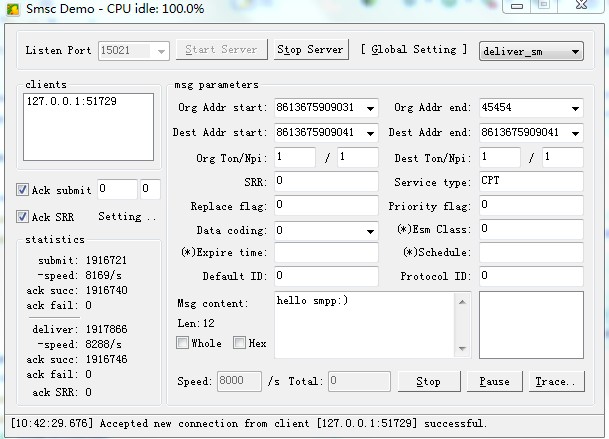Click the status bar connection log message
Image resolution: width=609 pixels, height=439 pixels.
249,423
